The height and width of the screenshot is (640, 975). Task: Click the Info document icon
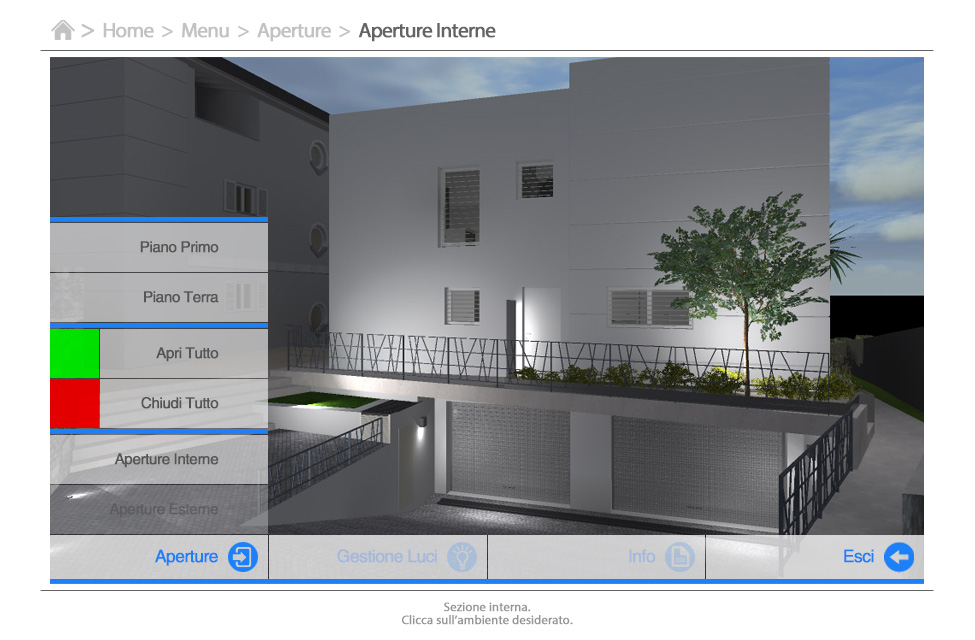tap(680, 557)
